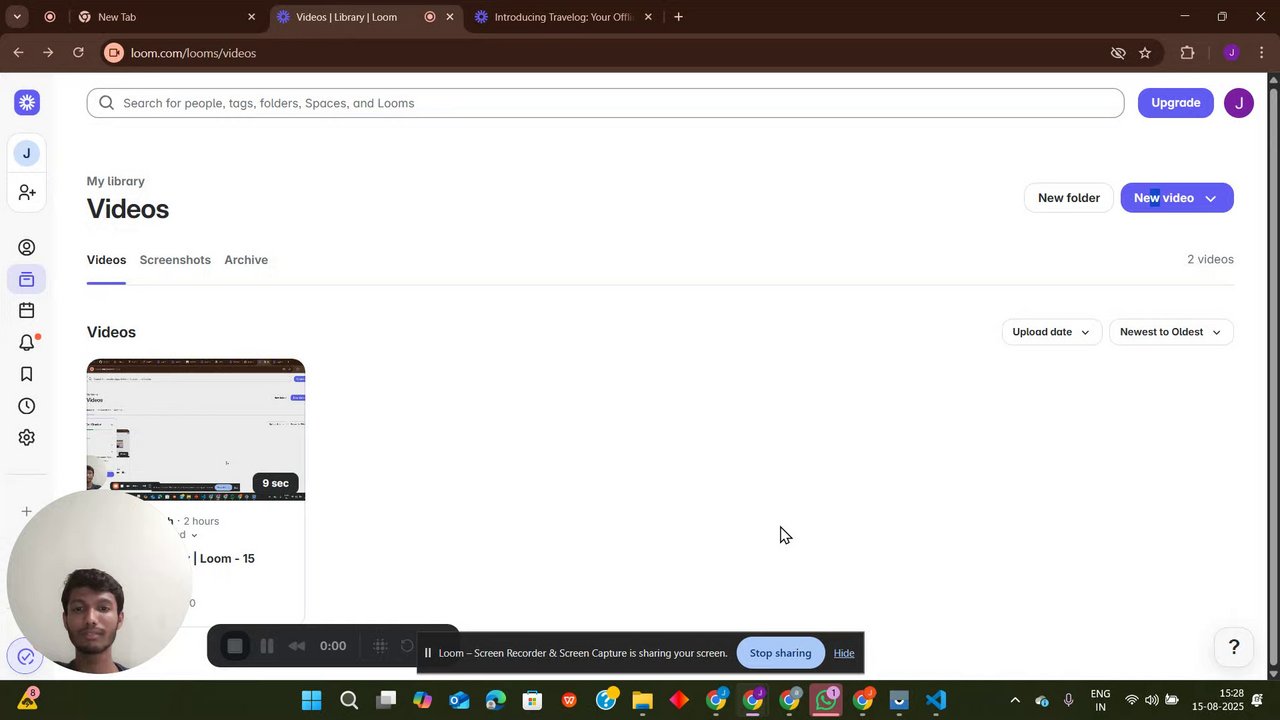This screenshot has width=1280, height=720.
Task: Open the Chrome three-dot menu
Action: point(1261,53)
